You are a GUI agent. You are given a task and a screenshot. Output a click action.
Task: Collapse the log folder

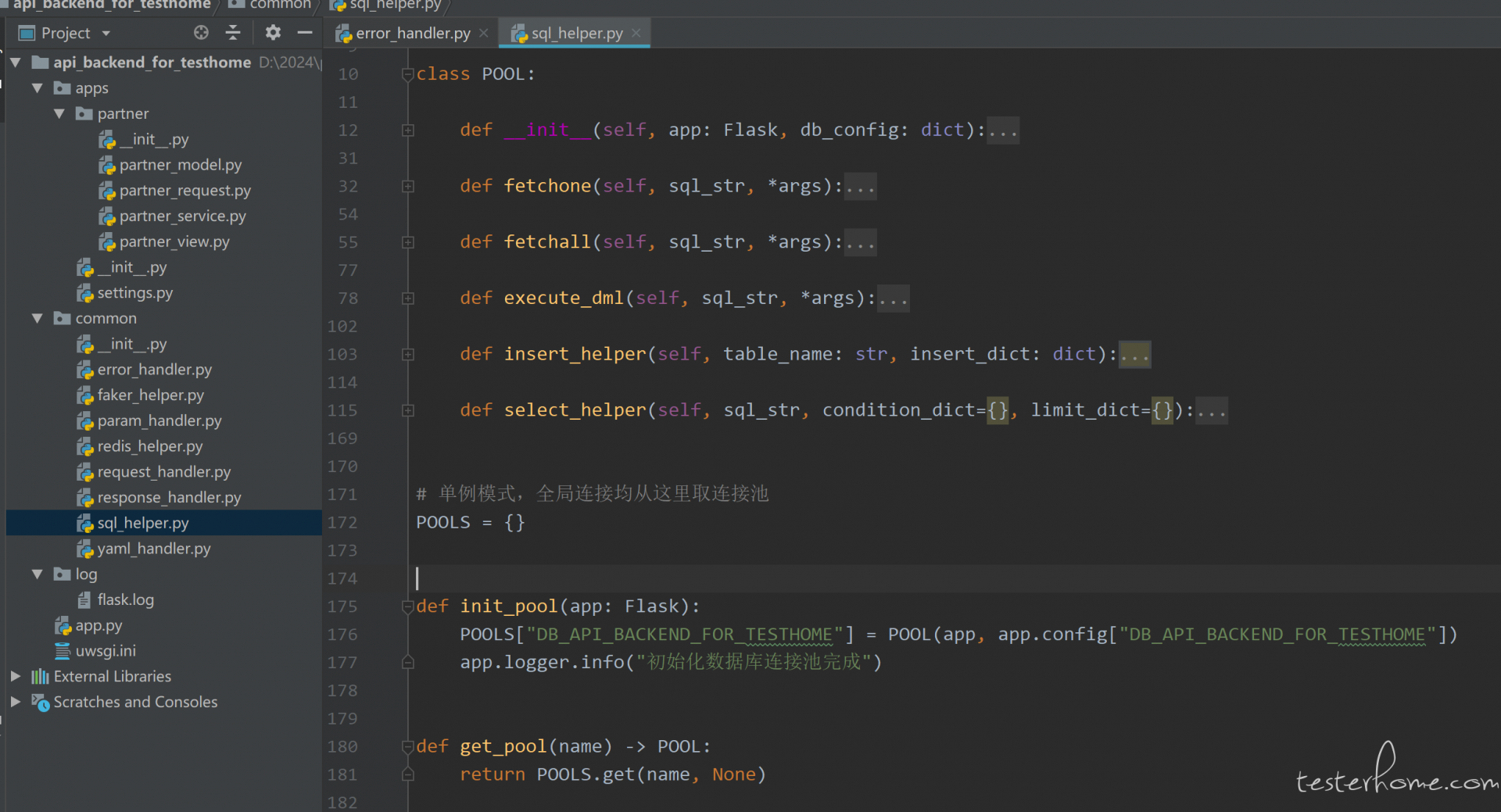[37, 574]
